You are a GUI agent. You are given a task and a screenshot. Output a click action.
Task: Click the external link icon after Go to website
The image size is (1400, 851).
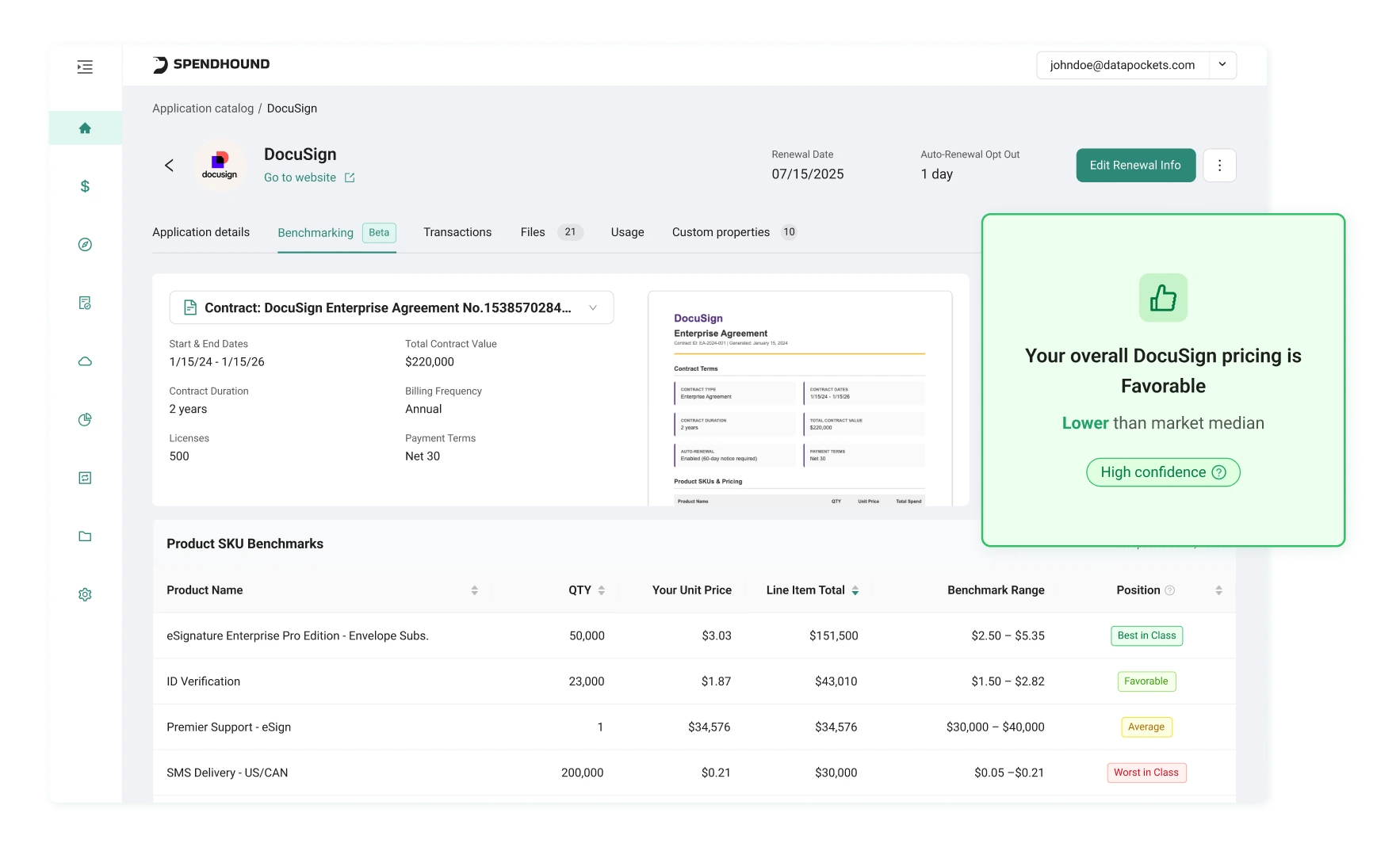click(350, 177)
